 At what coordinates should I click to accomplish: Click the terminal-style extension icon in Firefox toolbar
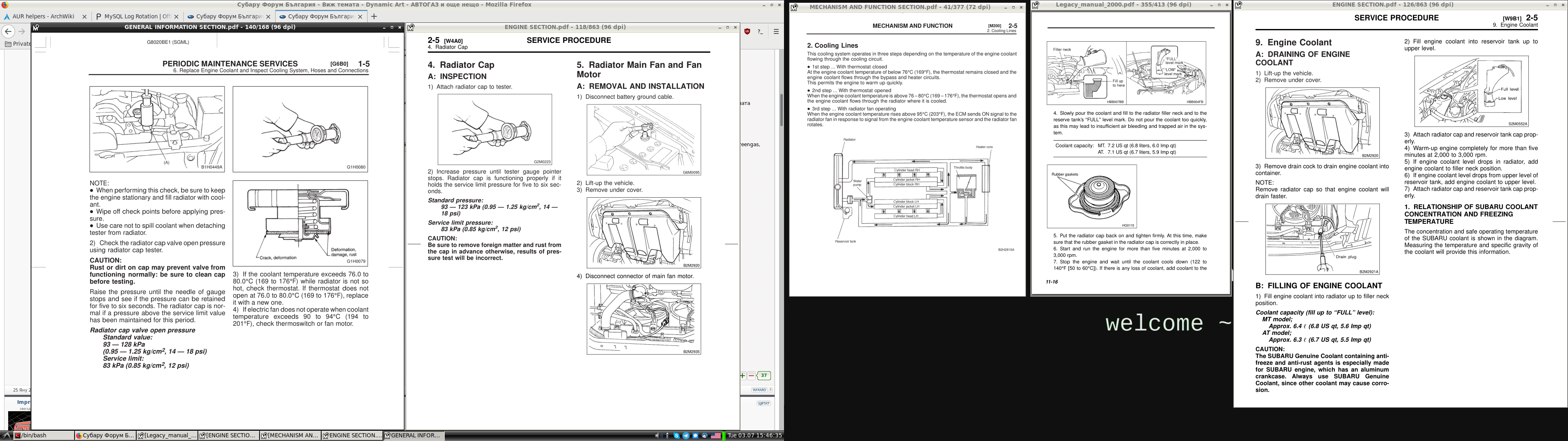click(x=761, y=32)
